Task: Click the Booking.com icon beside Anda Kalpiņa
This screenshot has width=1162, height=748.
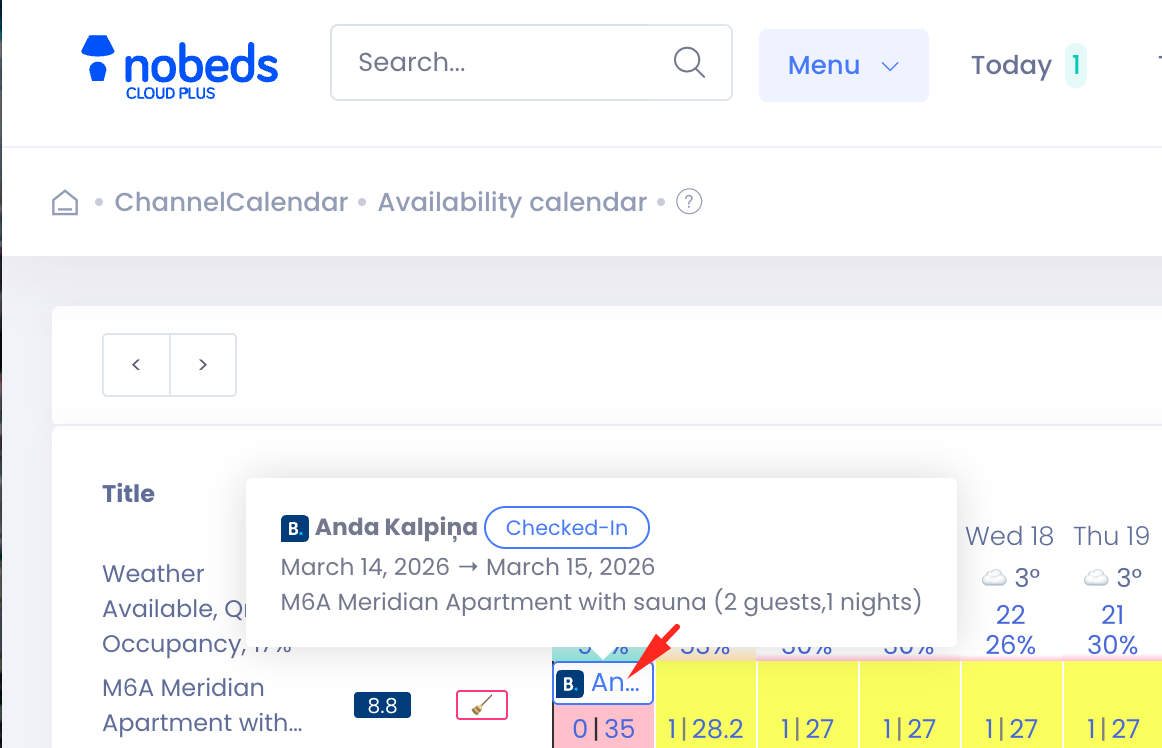Action: (x=295, y=528)
